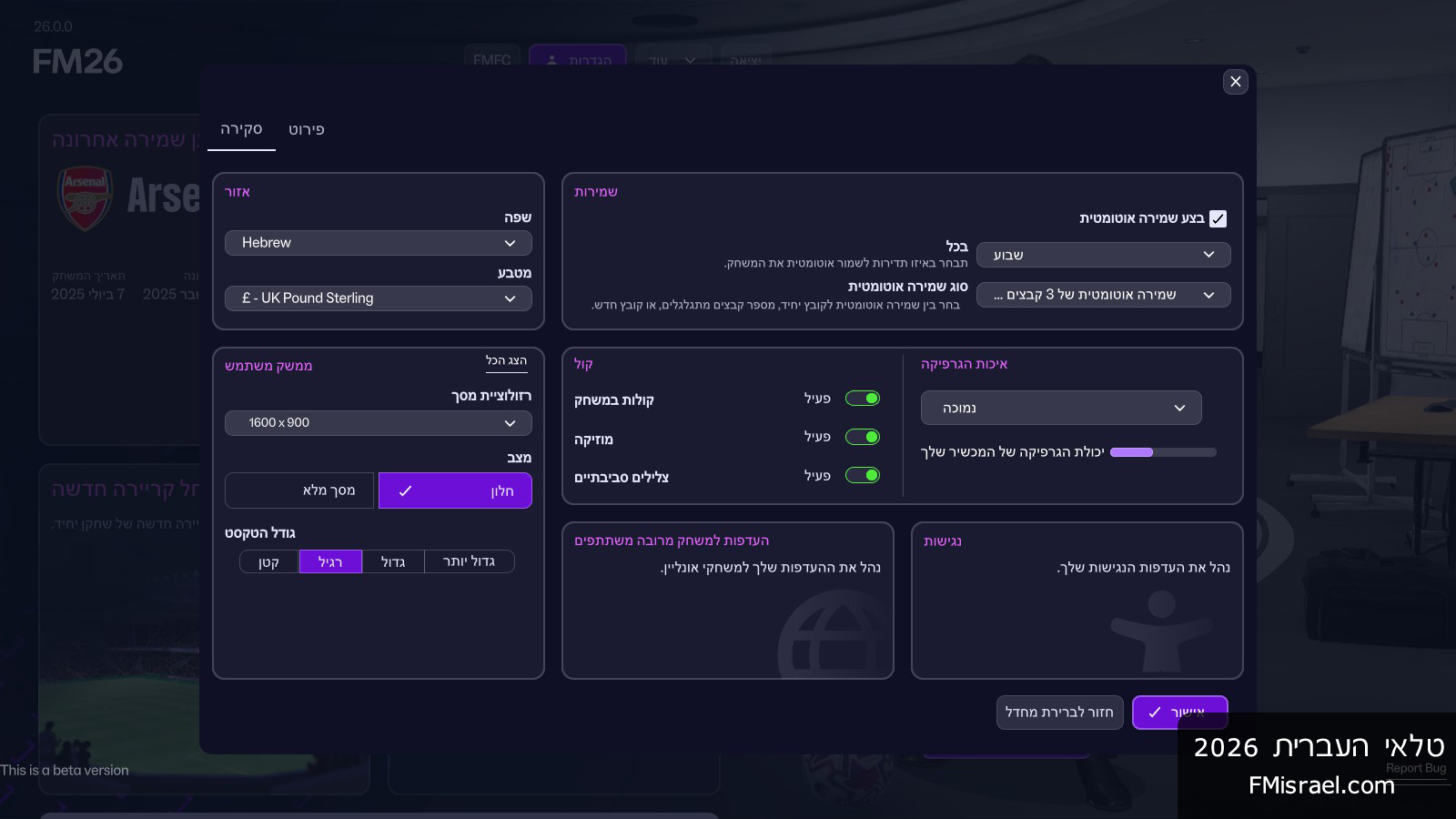
Task: Click the globe icon in the multiplayer preferences card
Action: tap(833, 637)
